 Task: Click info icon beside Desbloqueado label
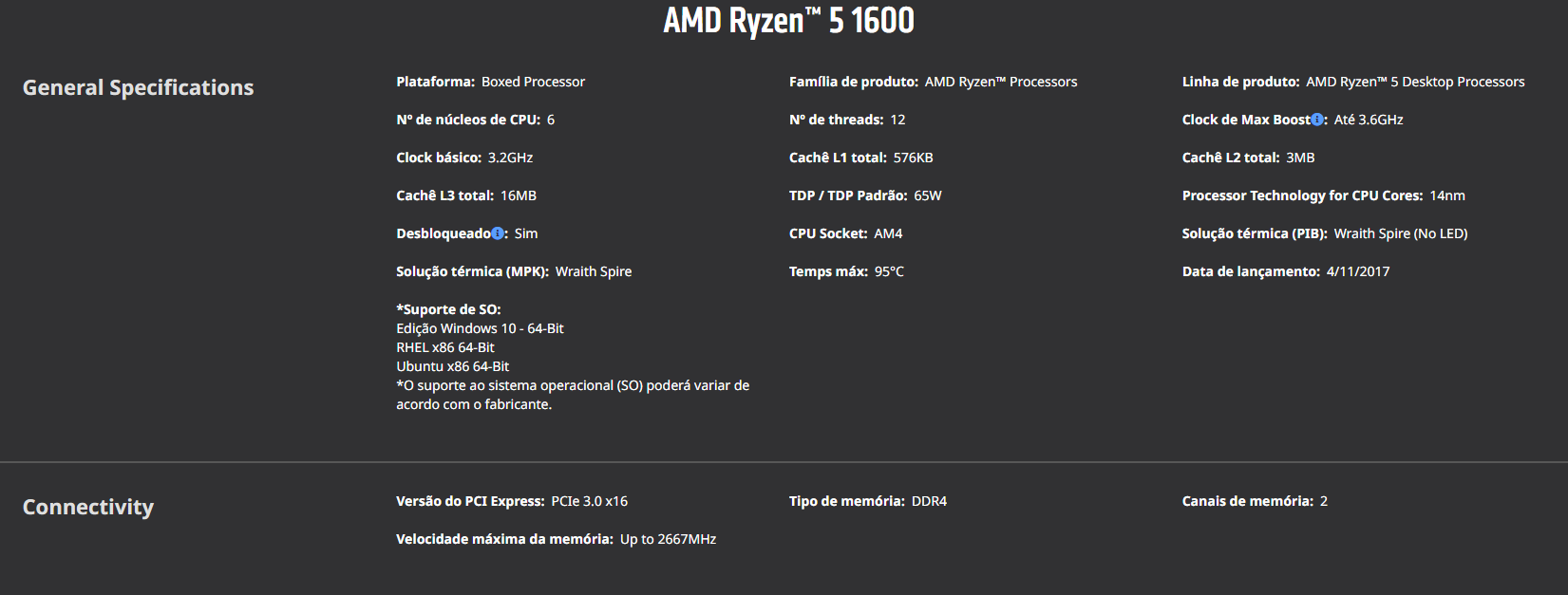click(x=498, y=233)
